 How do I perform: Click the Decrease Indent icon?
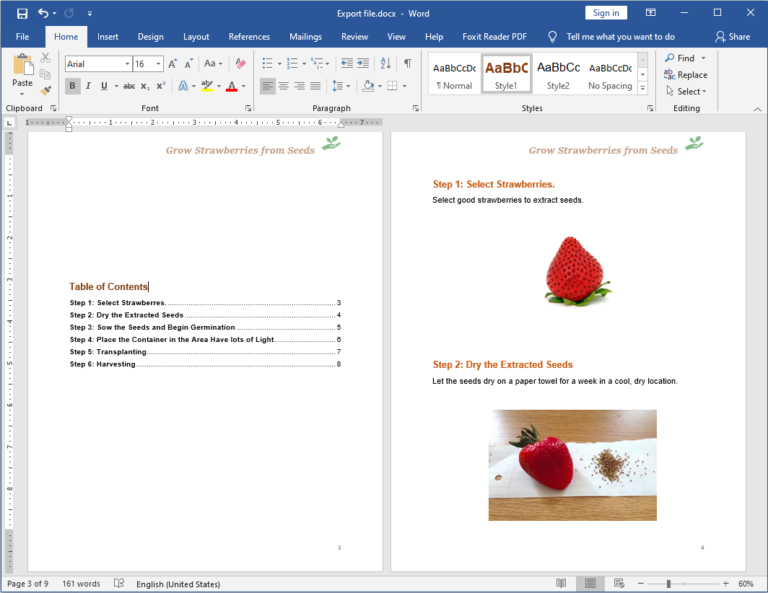(x=347, y=63)
